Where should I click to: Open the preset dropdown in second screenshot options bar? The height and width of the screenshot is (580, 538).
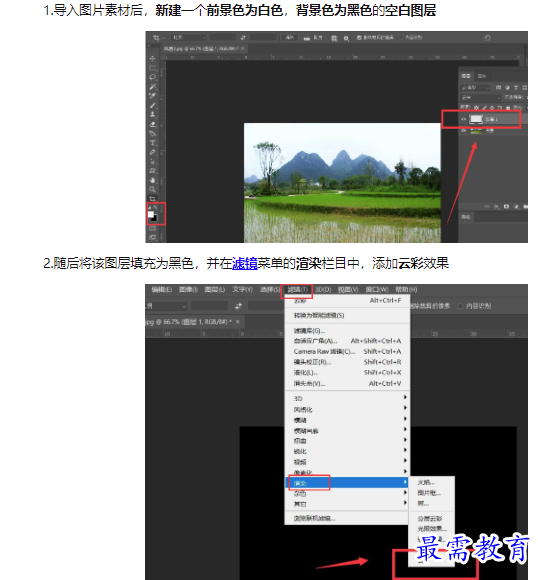click(166, 306)
